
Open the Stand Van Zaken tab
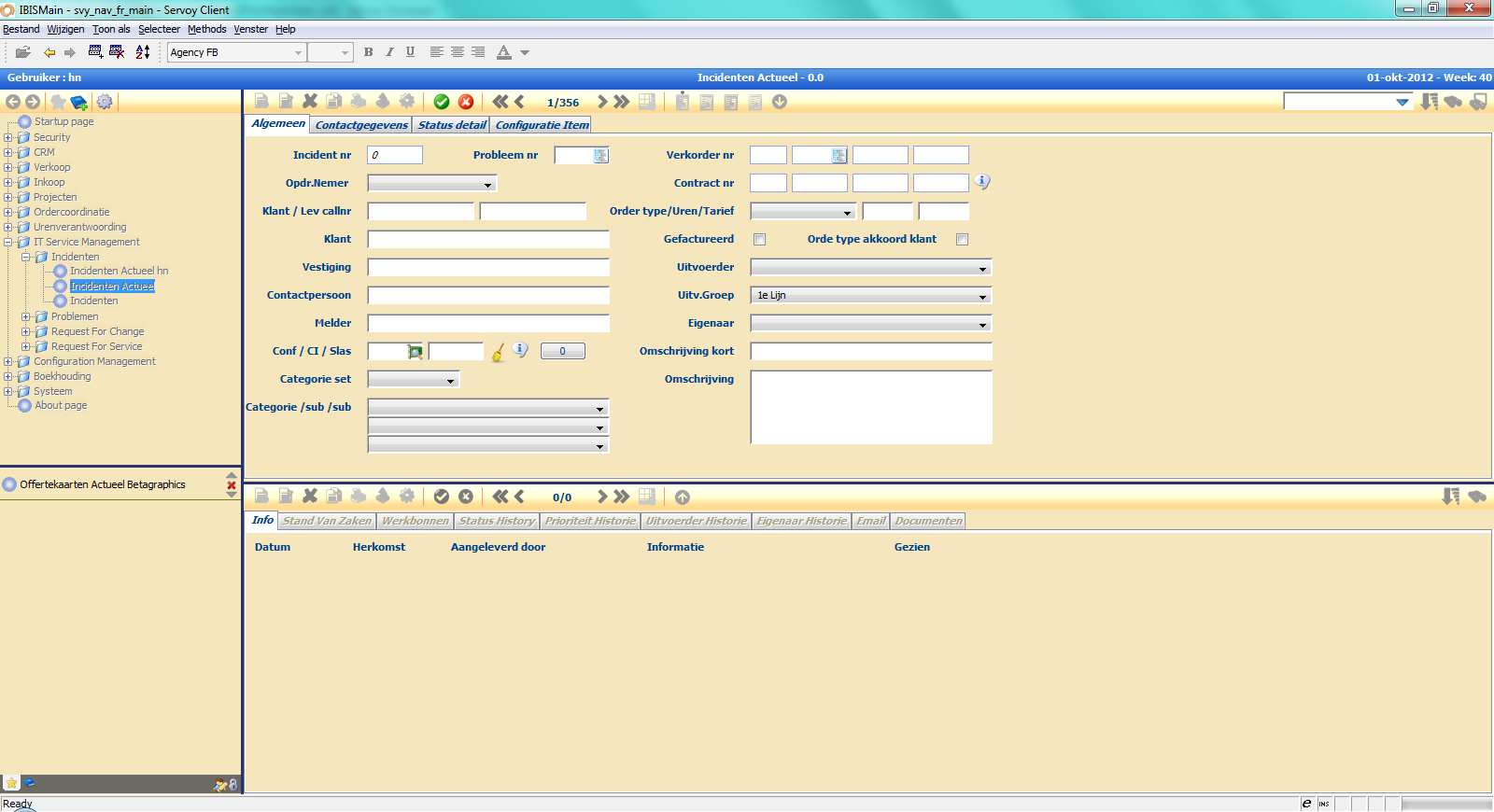click(327, 521)
